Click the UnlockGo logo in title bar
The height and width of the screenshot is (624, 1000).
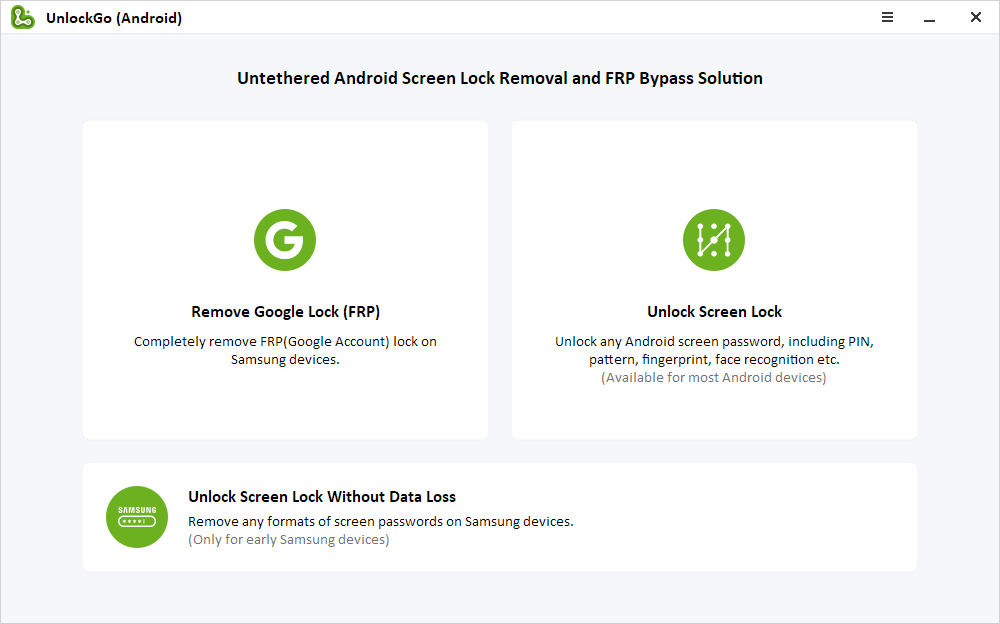point(22,17)
